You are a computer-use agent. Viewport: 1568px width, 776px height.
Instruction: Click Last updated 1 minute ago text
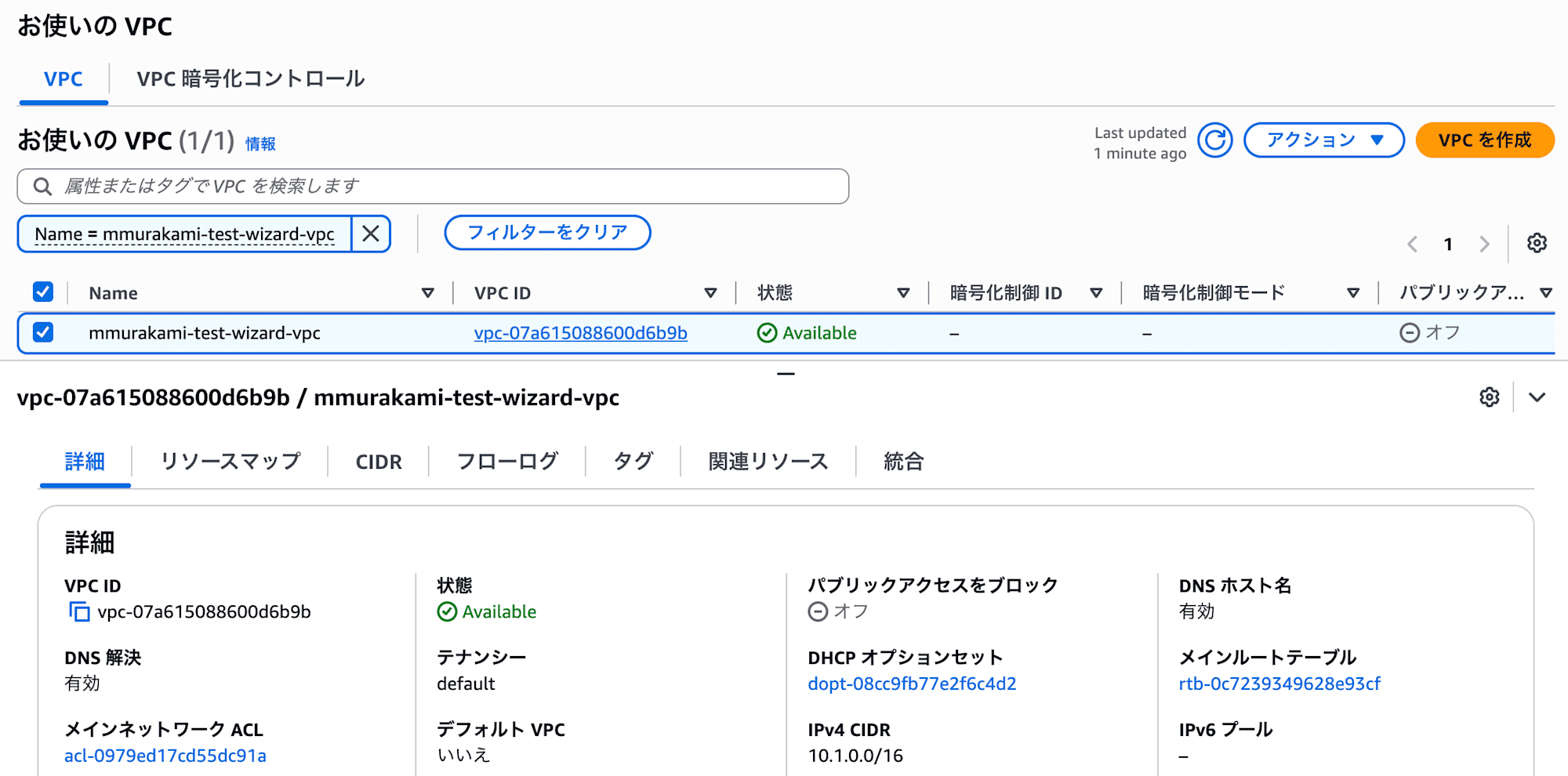coord(1140,143)
